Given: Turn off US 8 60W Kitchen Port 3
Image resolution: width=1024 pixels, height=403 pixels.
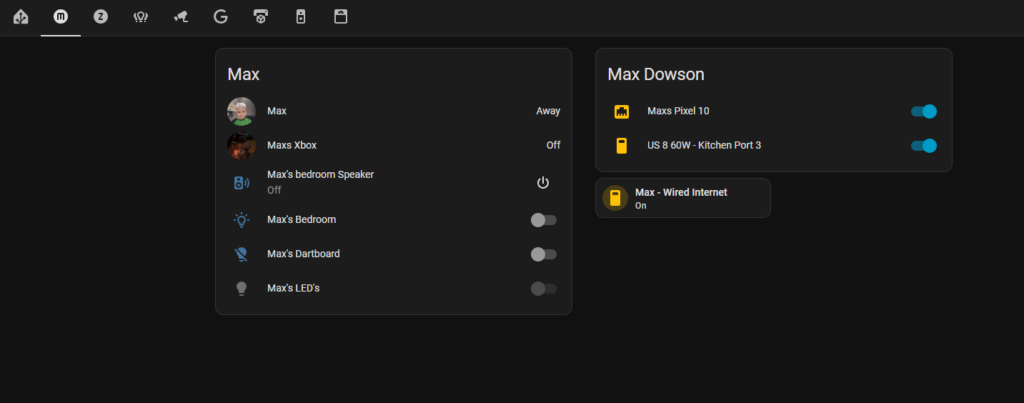Looking at the screenshot, I should coord(923,146).
